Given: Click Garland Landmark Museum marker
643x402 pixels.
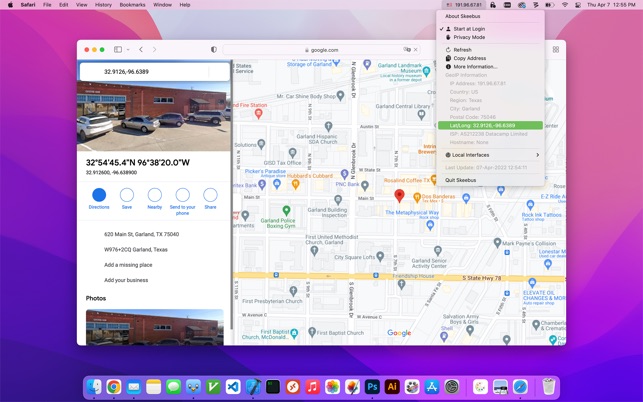Looking at the screenshot, I should [426, 72].
